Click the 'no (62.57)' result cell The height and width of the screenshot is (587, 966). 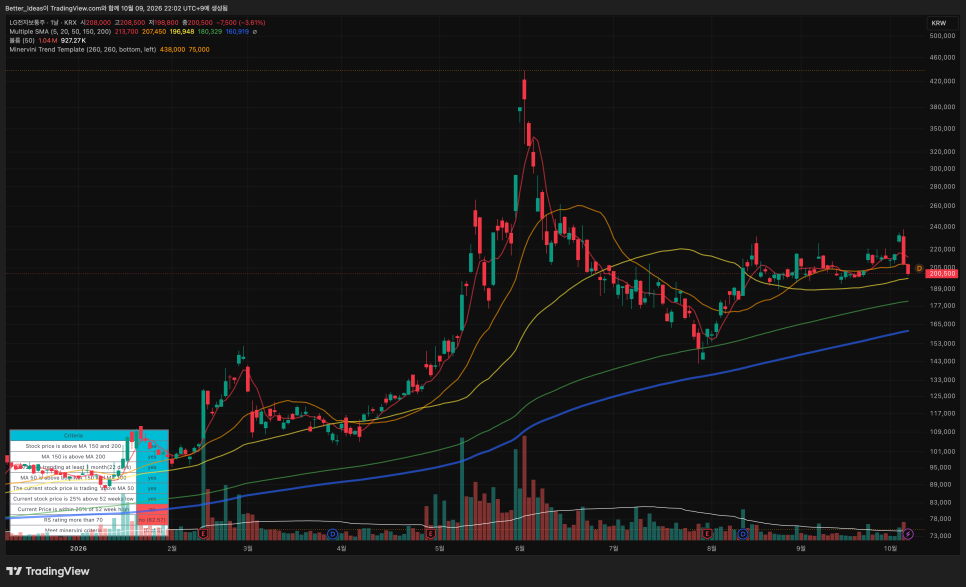(x=152, y=520)
